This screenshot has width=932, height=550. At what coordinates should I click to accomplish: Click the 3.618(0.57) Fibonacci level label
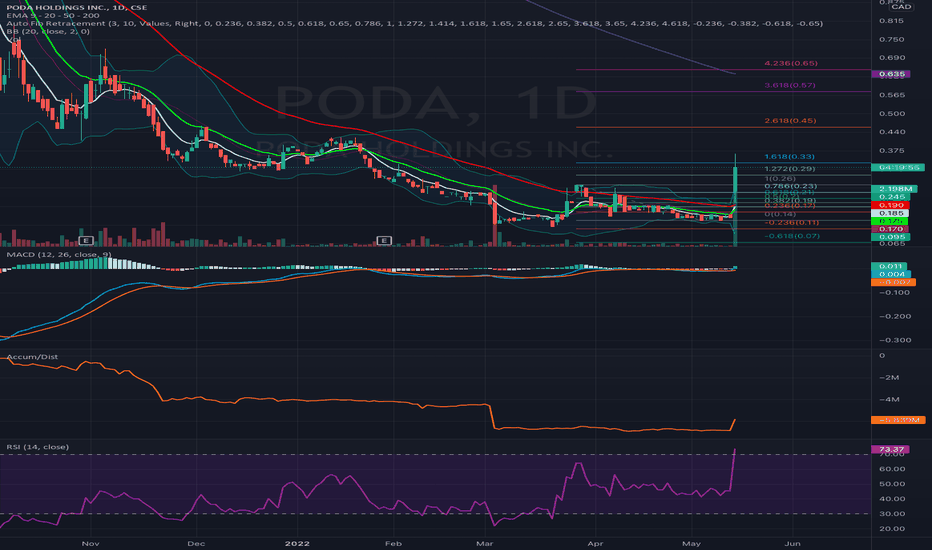point(789,85)
